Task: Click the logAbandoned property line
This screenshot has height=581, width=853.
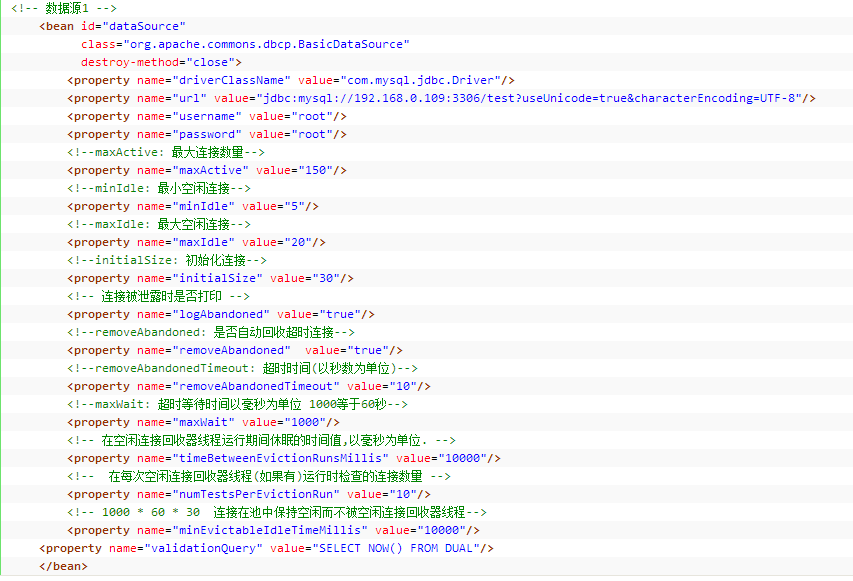Action: point(221,313)
